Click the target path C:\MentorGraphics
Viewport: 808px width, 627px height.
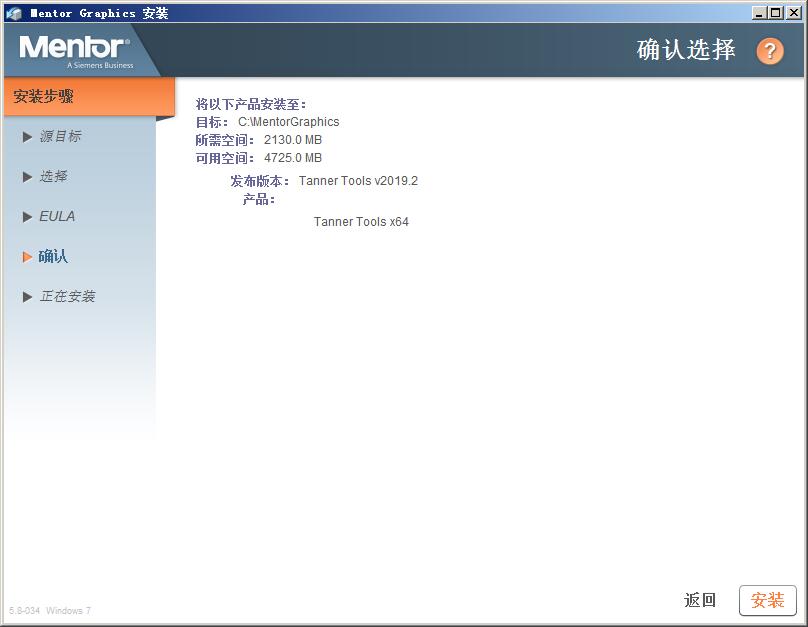[289, 122]
